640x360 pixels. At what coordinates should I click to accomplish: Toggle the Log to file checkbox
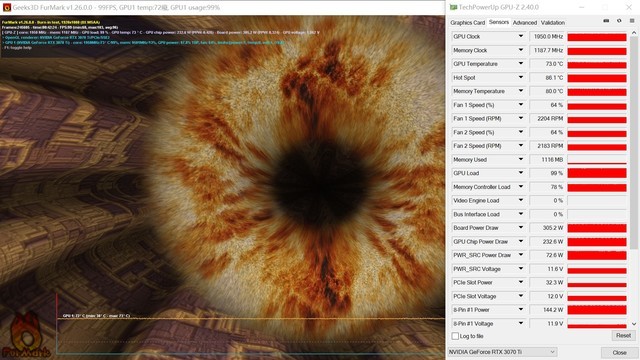click(x=455, y=336)
